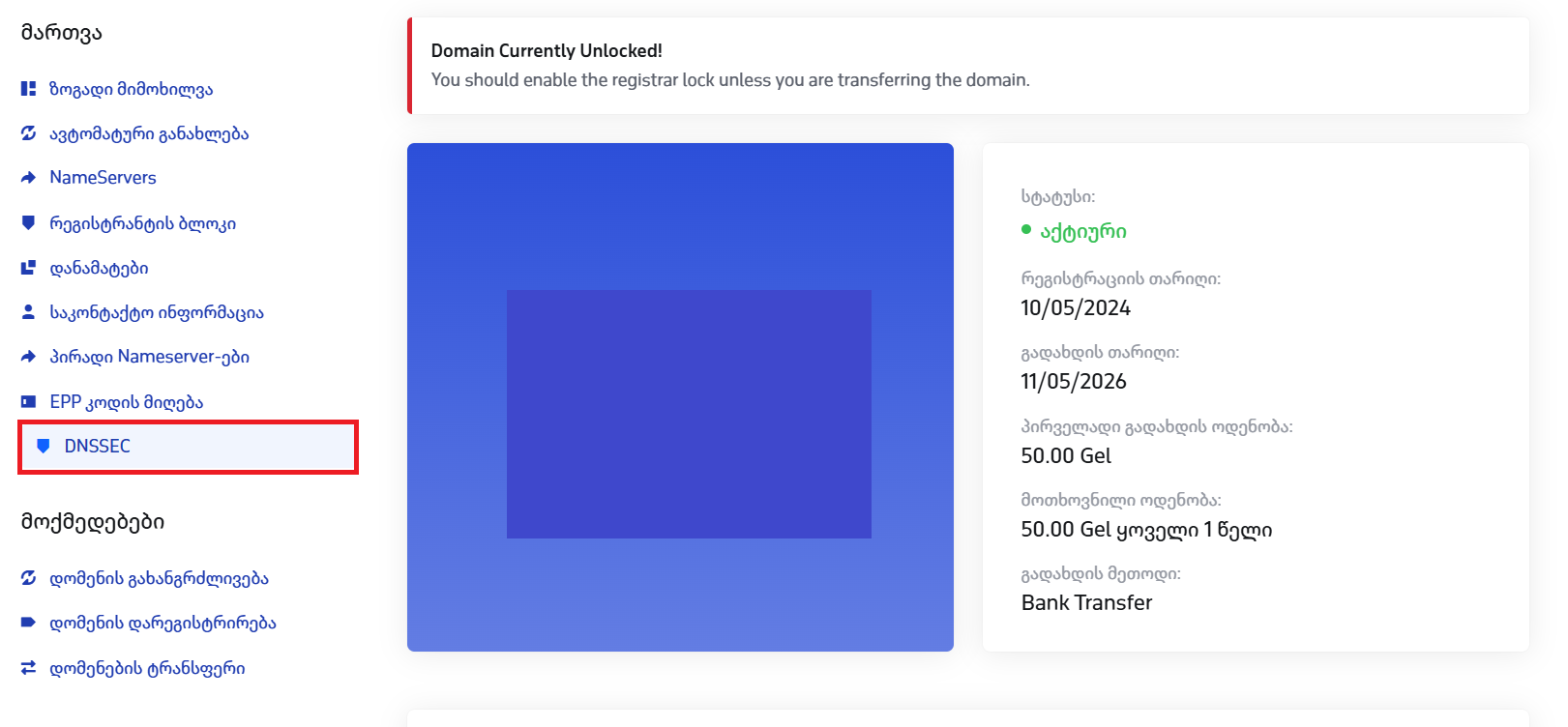
Task: Click the auto-renewal sync icon in sidebar
Action: 29,133
